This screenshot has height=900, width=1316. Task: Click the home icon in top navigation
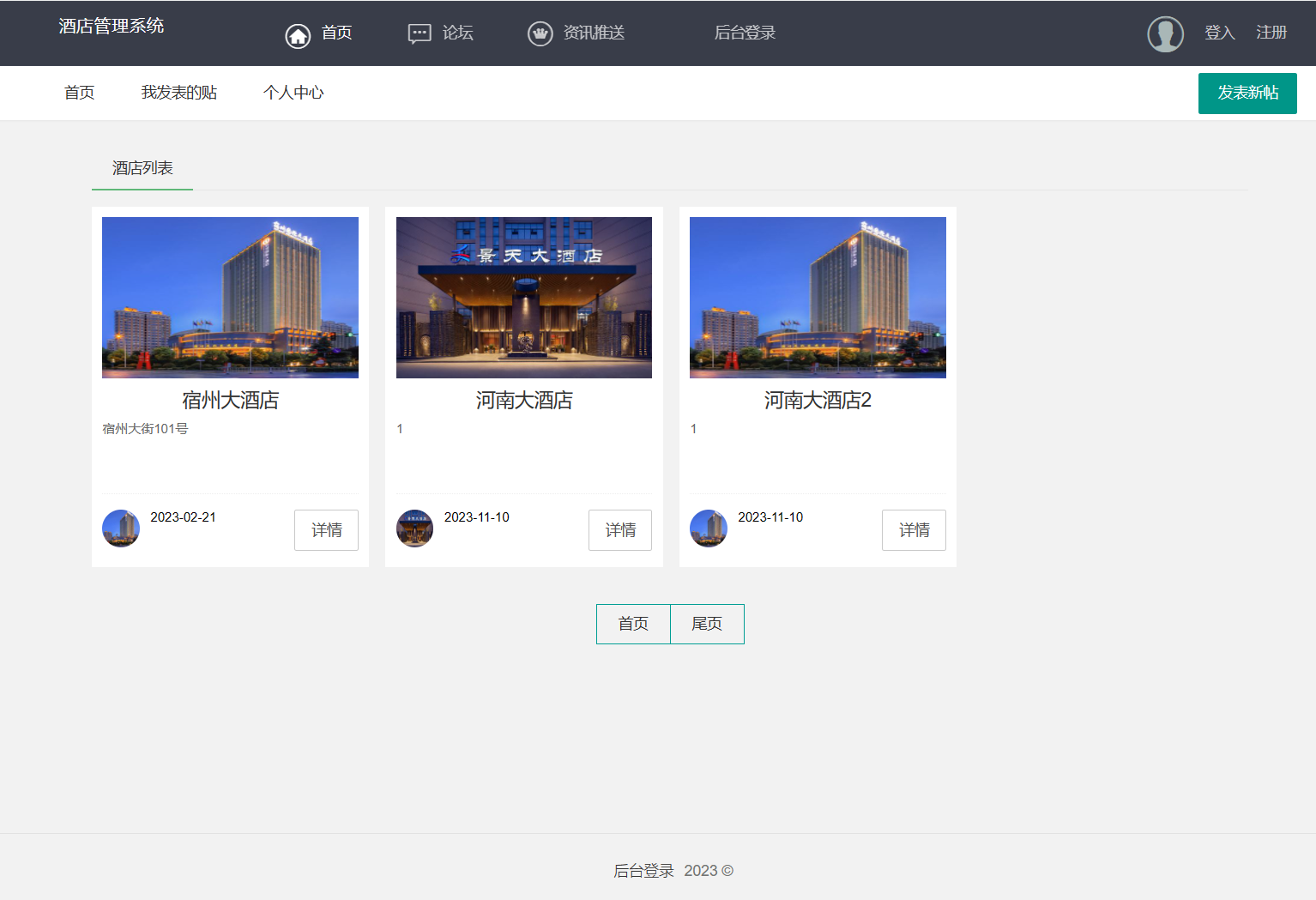(298, 35)
